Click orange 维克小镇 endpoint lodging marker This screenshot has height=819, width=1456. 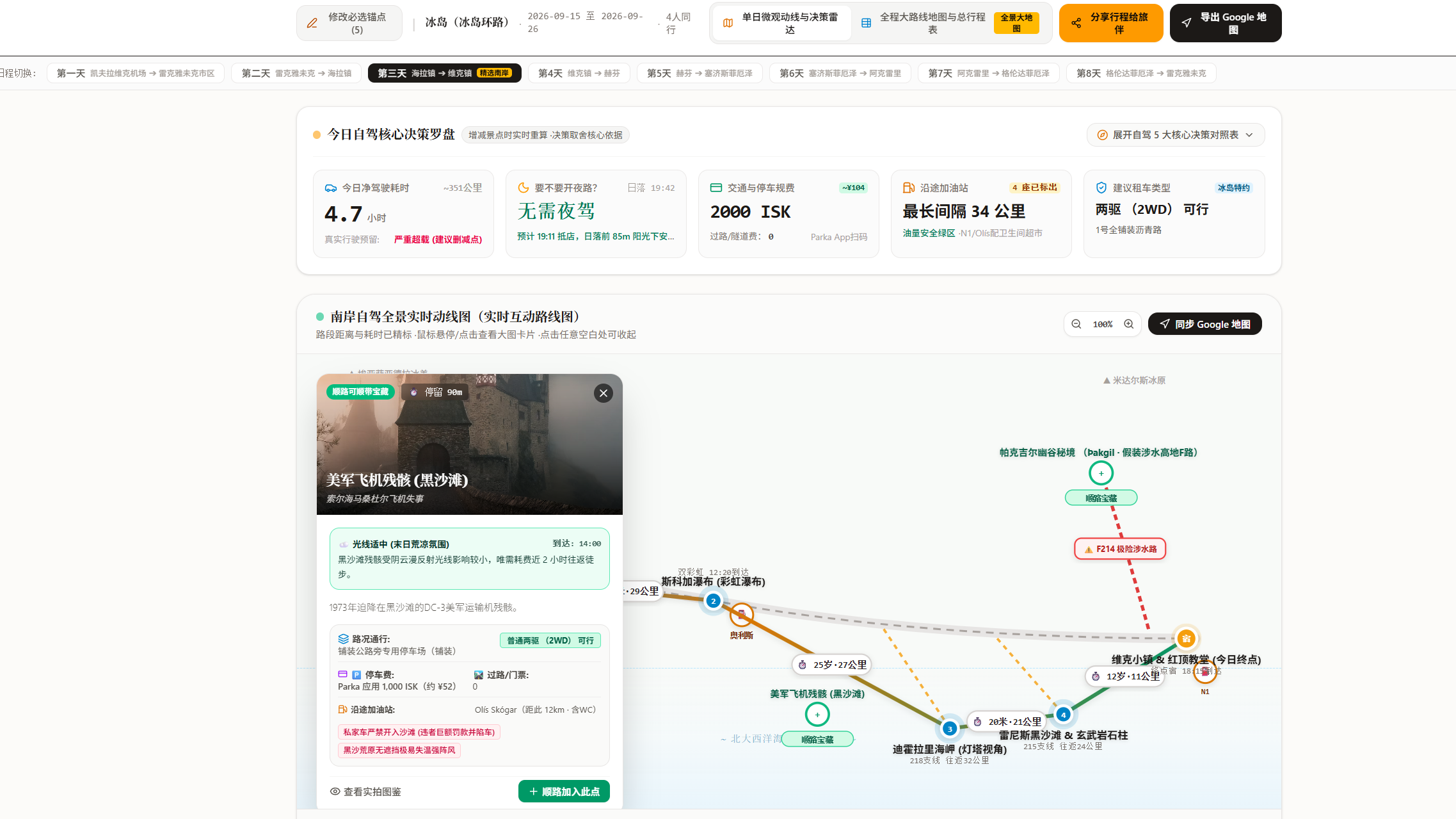click(x=1186, y=638)
